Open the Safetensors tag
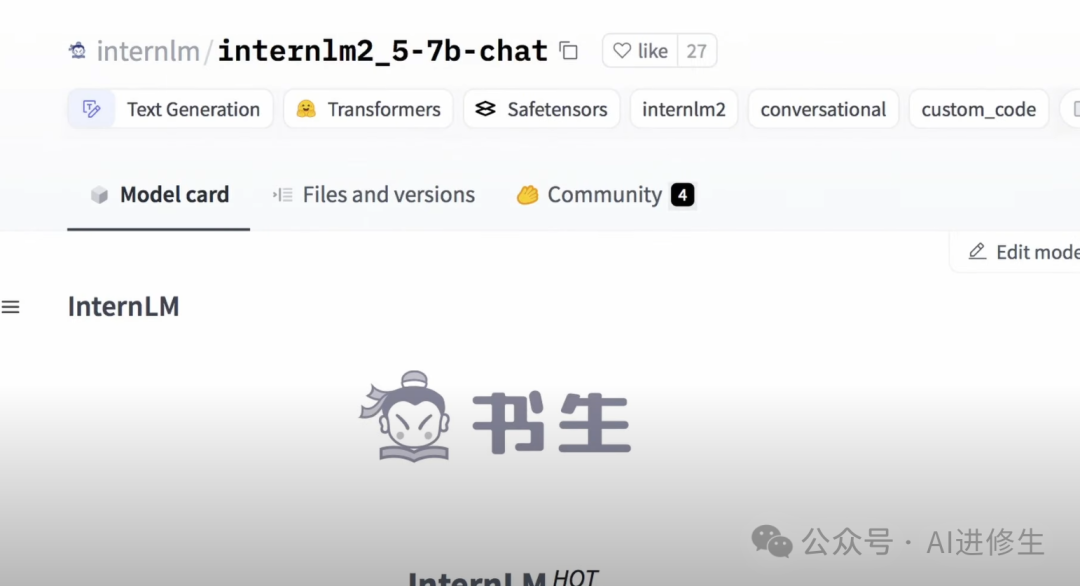The height and width of the screenshot is (586, 1080). point(541,109)
